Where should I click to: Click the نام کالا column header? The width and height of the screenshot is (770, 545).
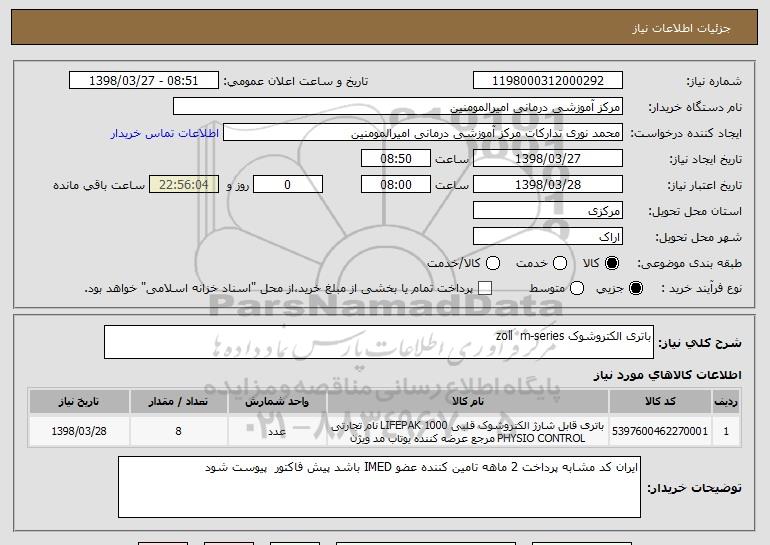point(468,402)
